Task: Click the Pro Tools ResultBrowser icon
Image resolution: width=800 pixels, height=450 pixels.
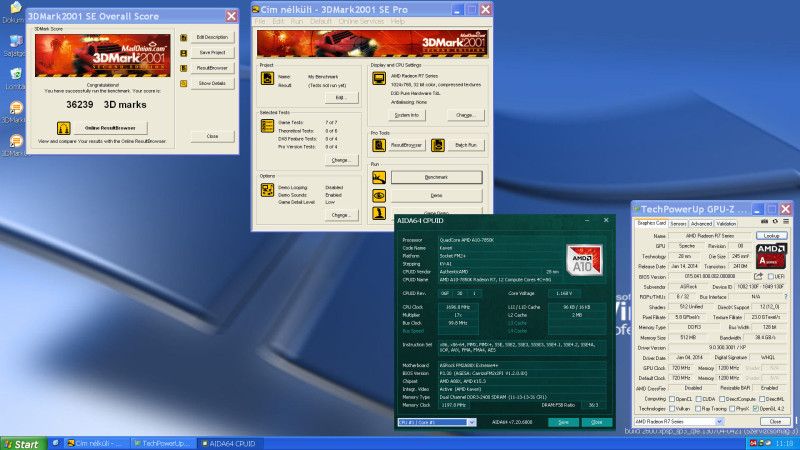Action: (x=379, y=145)
